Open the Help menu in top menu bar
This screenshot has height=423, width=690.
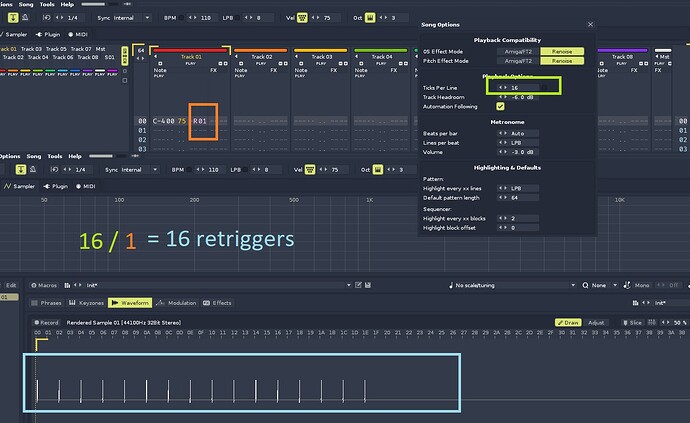[67, 4]
